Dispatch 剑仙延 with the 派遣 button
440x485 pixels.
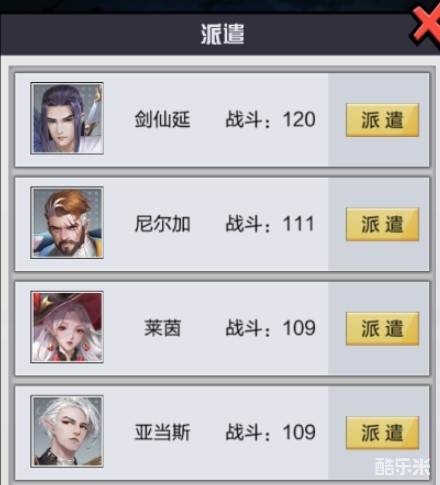[382, 120]
